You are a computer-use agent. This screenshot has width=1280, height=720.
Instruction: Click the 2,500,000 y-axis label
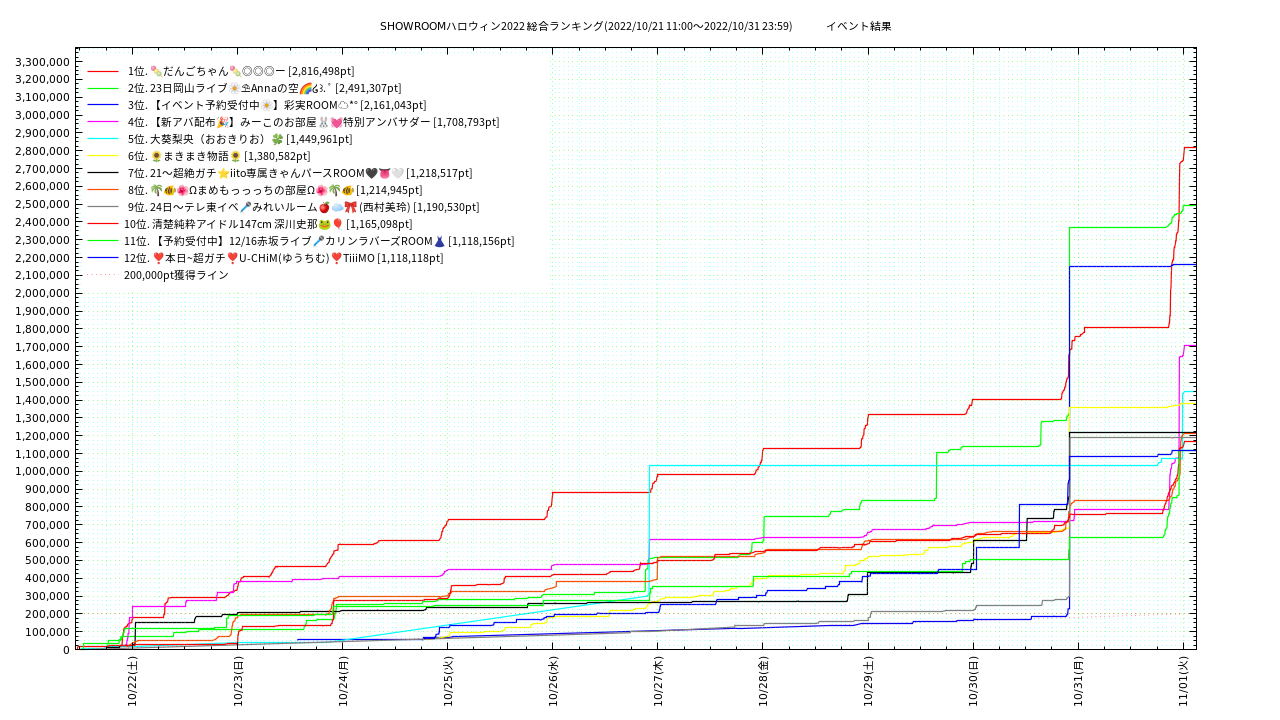pyautogui.click(x=42, y=204)
